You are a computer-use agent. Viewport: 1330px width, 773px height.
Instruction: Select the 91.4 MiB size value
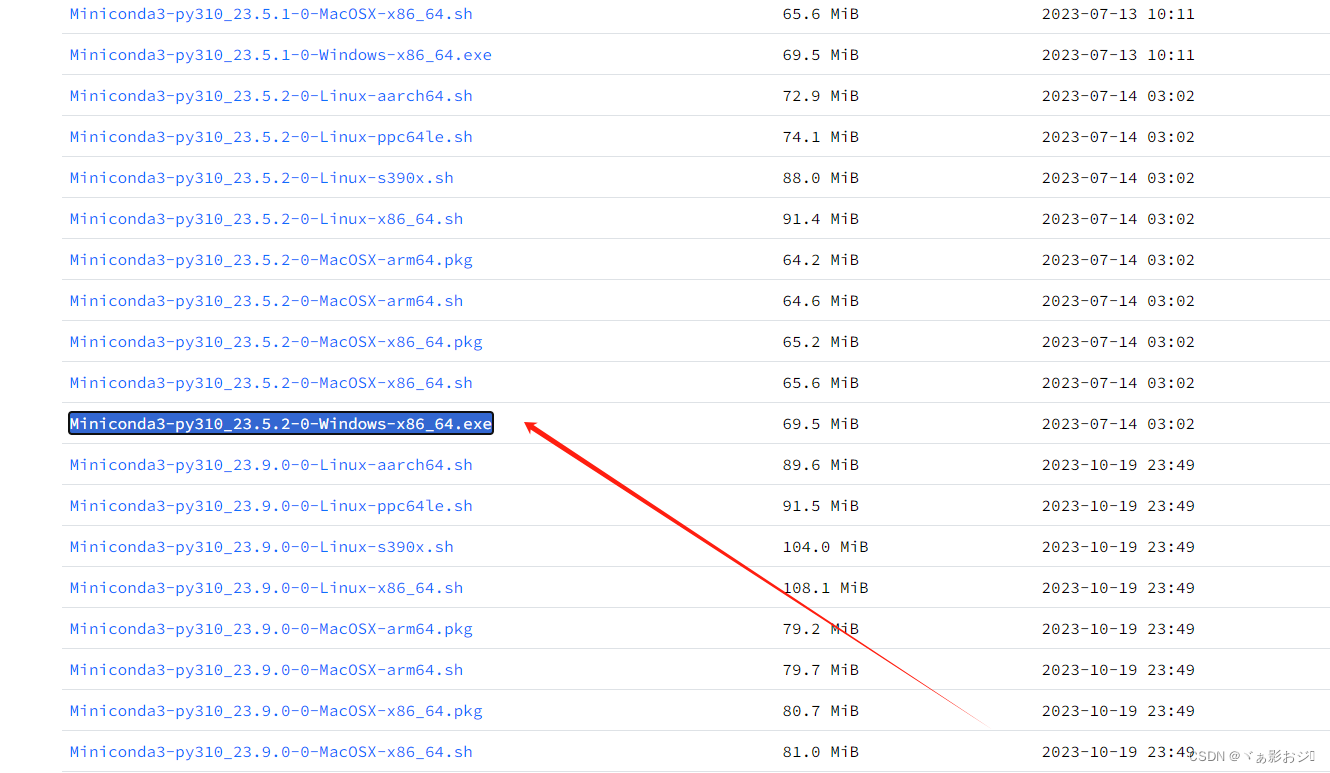pos(820,219)
